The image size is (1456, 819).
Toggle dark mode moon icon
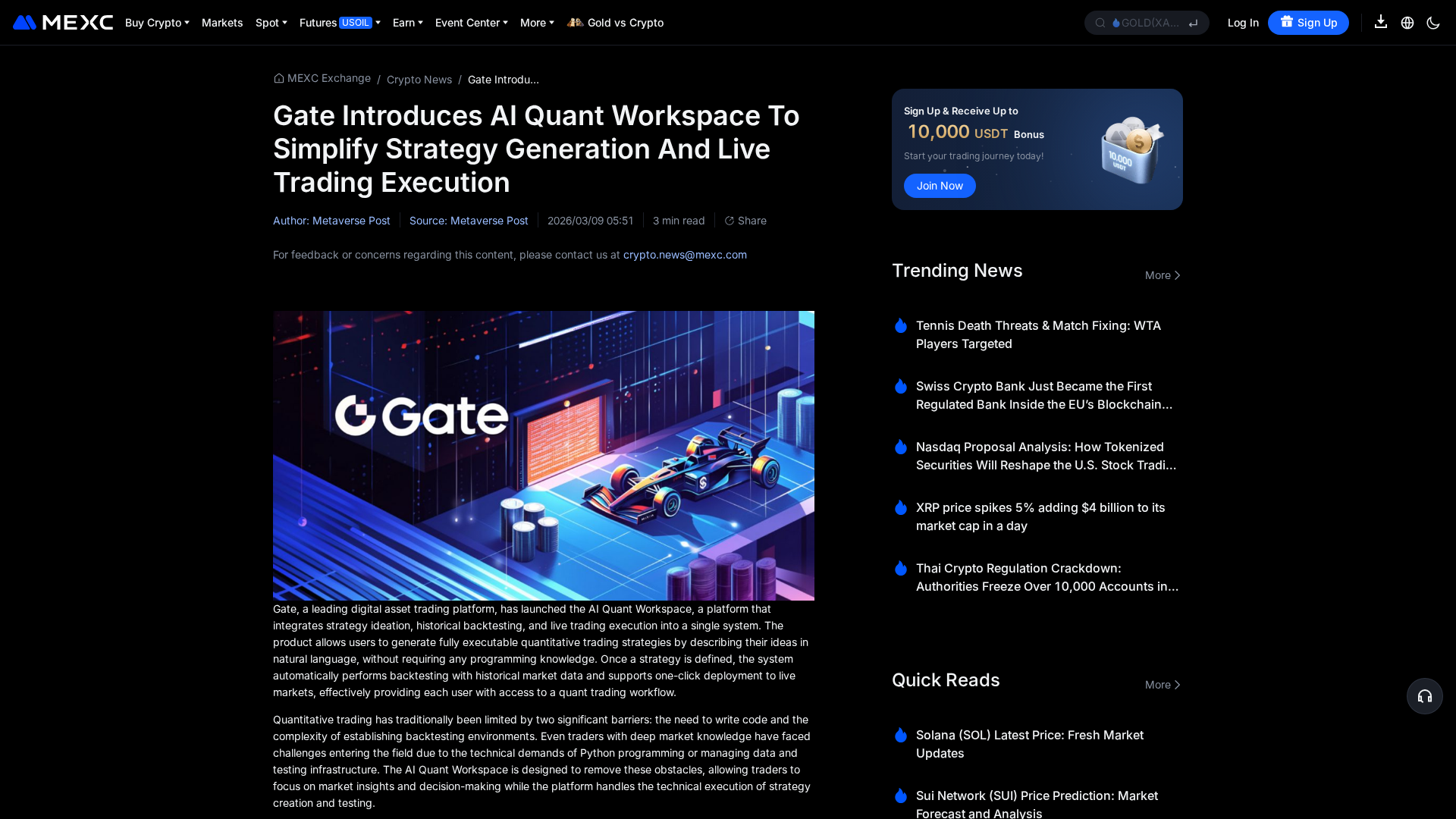point(1433,23)
